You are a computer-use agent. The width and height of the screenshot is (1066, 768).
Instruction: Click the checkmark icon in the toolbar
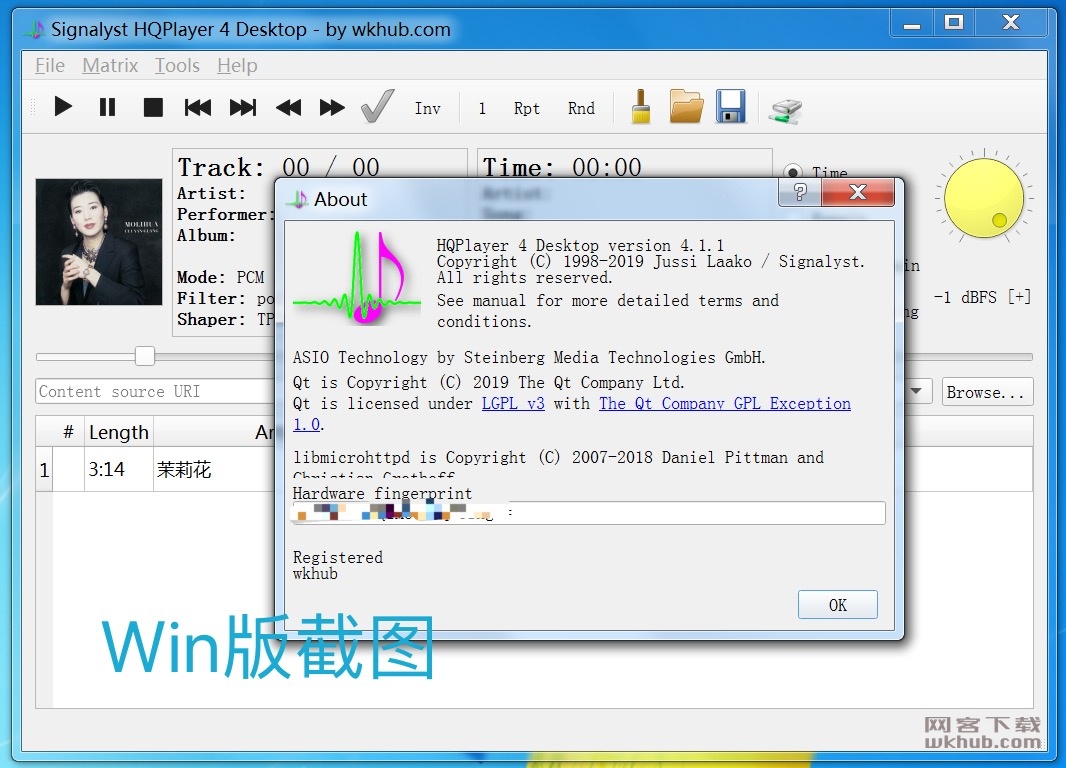pyautogui.click(x=377, y=106)
